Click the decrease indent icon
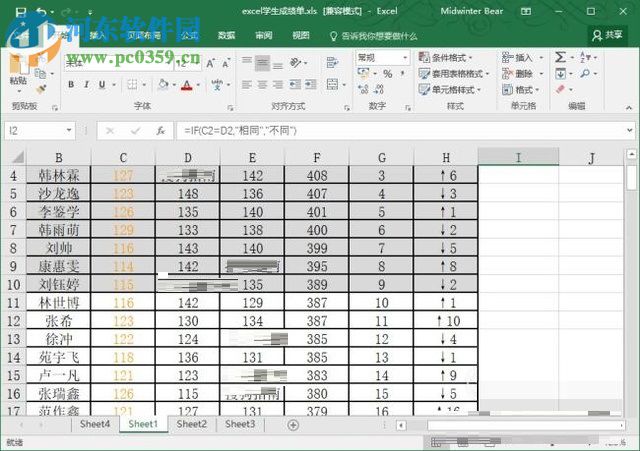Image resolution: width=640 pixels, height=451 pixels. tap(295, 84)
